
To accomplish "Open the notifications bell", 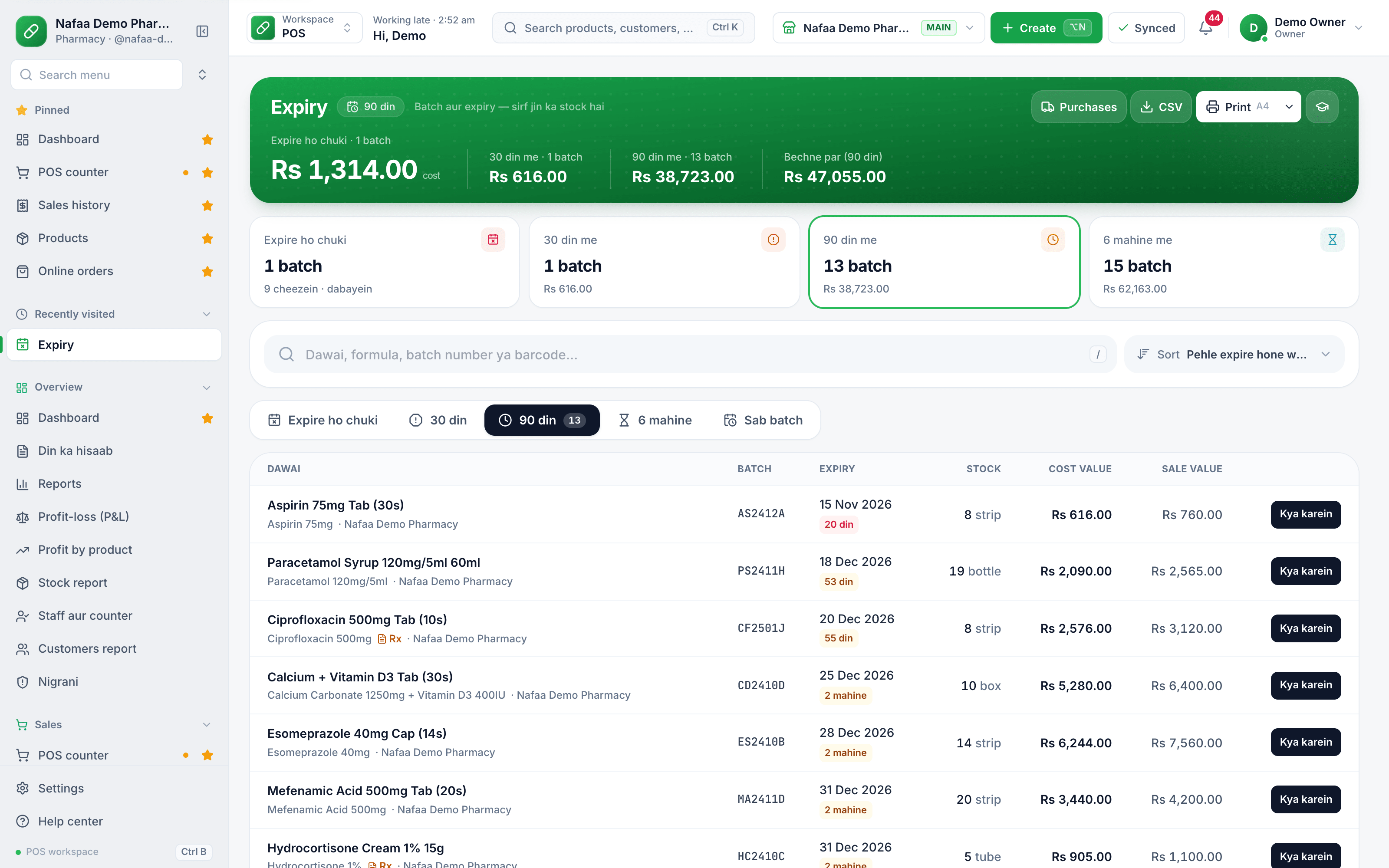I will click(1205, 27).
